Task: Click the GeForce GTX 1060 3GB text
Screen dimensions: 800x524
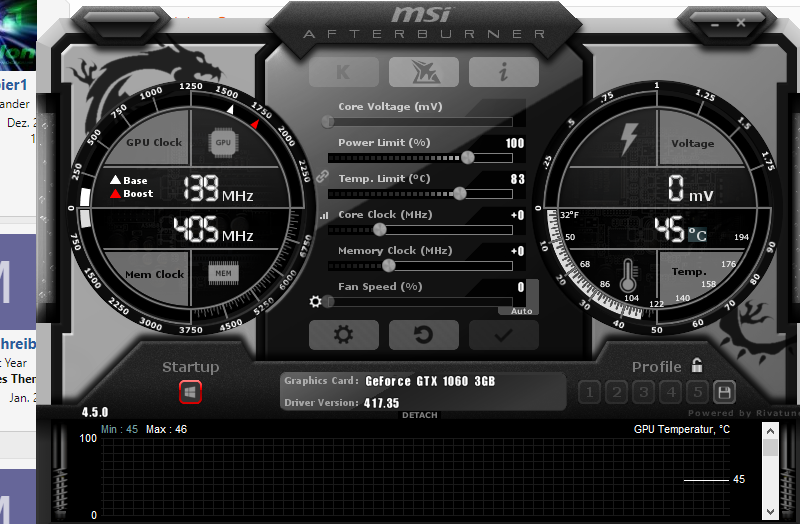Action: tap(430, 381)
